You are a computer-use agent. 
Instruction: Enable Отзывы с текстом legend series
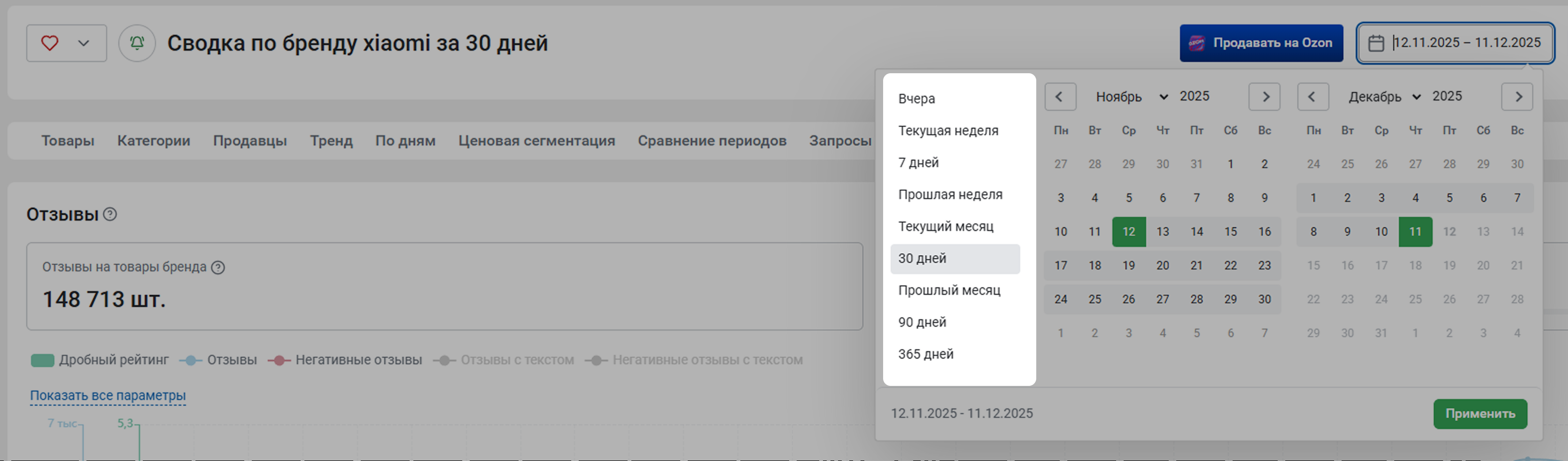(x=504, y=360)
